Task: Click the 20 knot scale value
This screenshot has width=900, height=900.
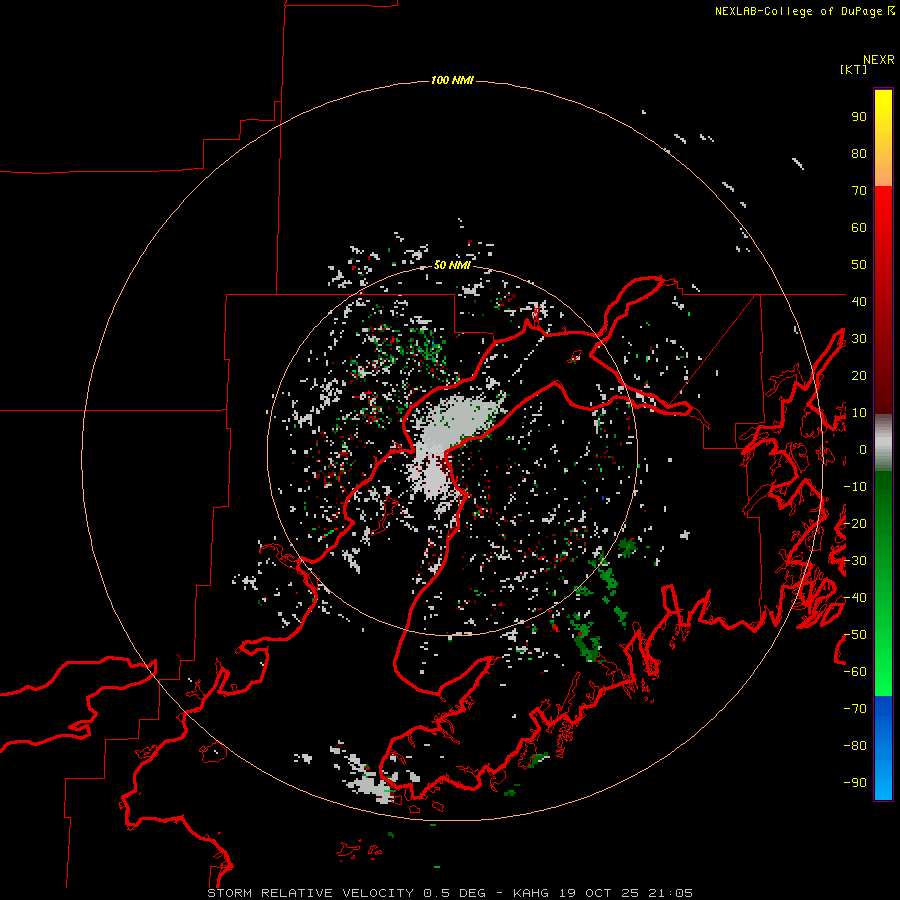Action: coord(859,376)
